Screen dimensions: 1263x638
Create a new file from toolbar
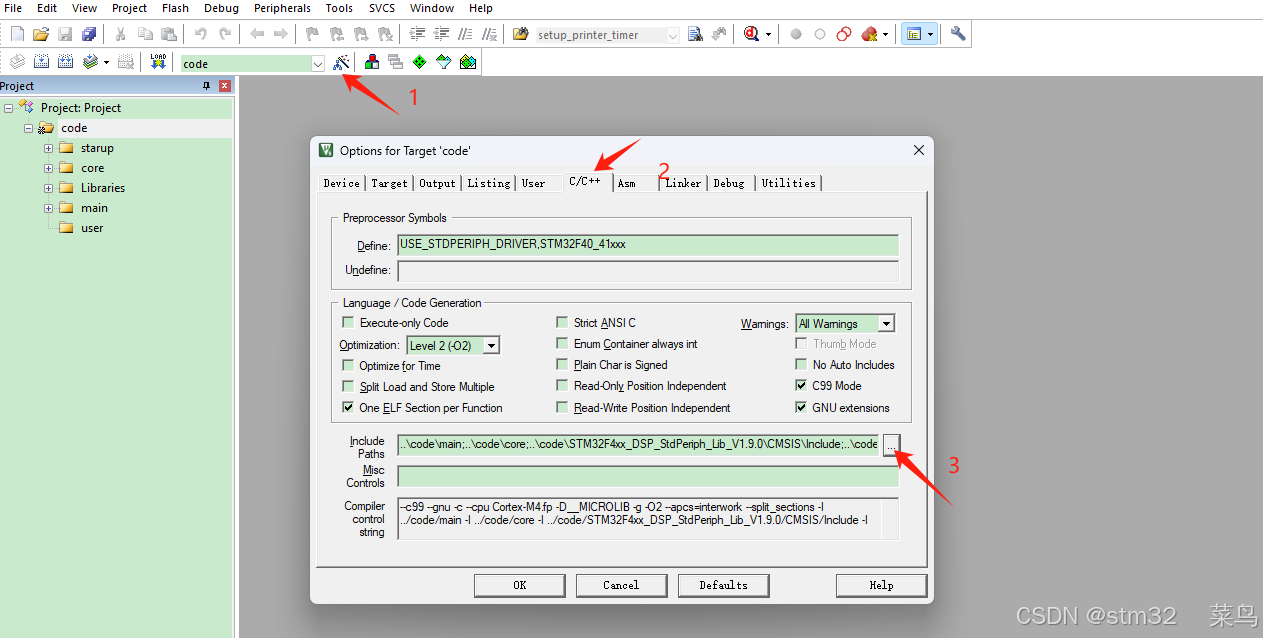(x=17, y=34)
